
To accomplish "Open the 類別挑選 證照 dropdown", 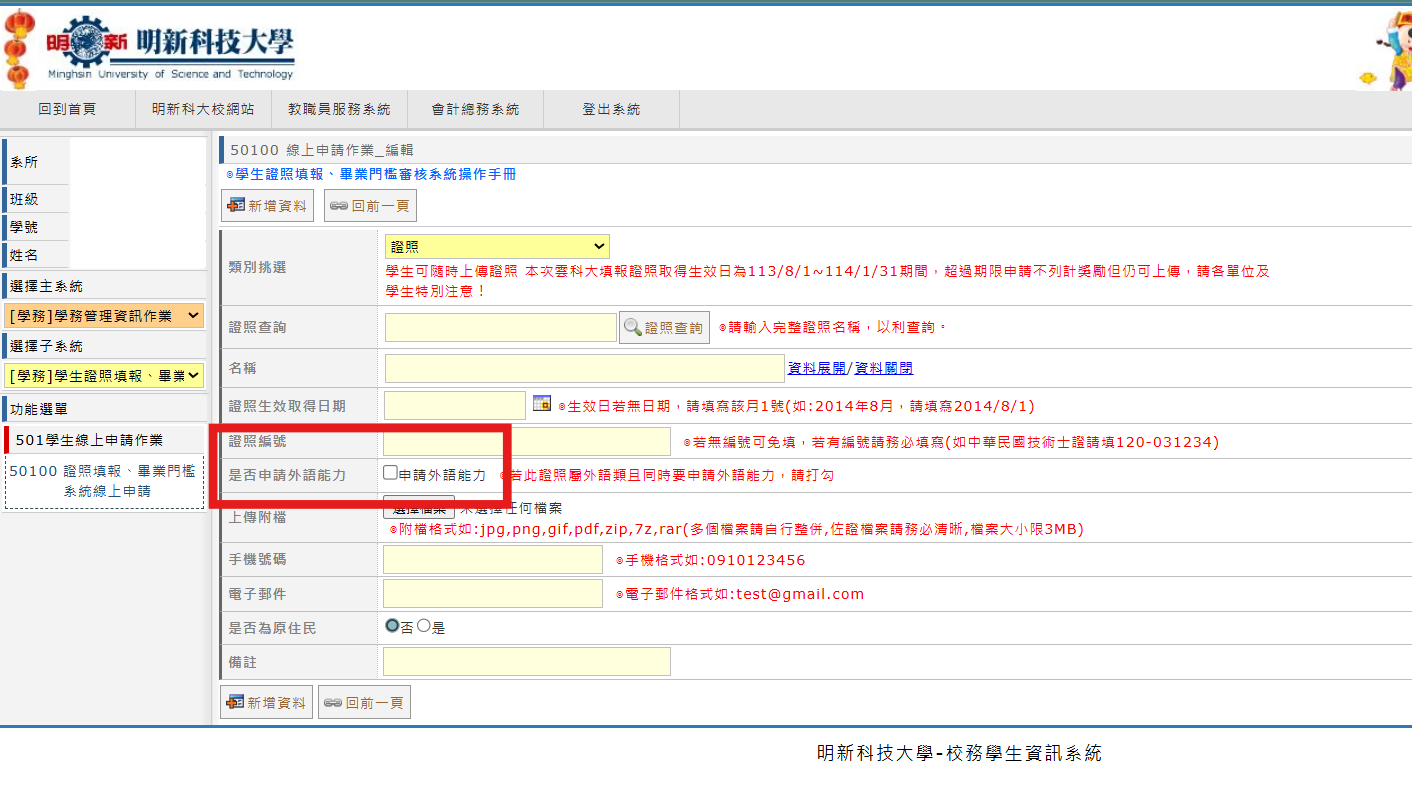I will 497,247.
